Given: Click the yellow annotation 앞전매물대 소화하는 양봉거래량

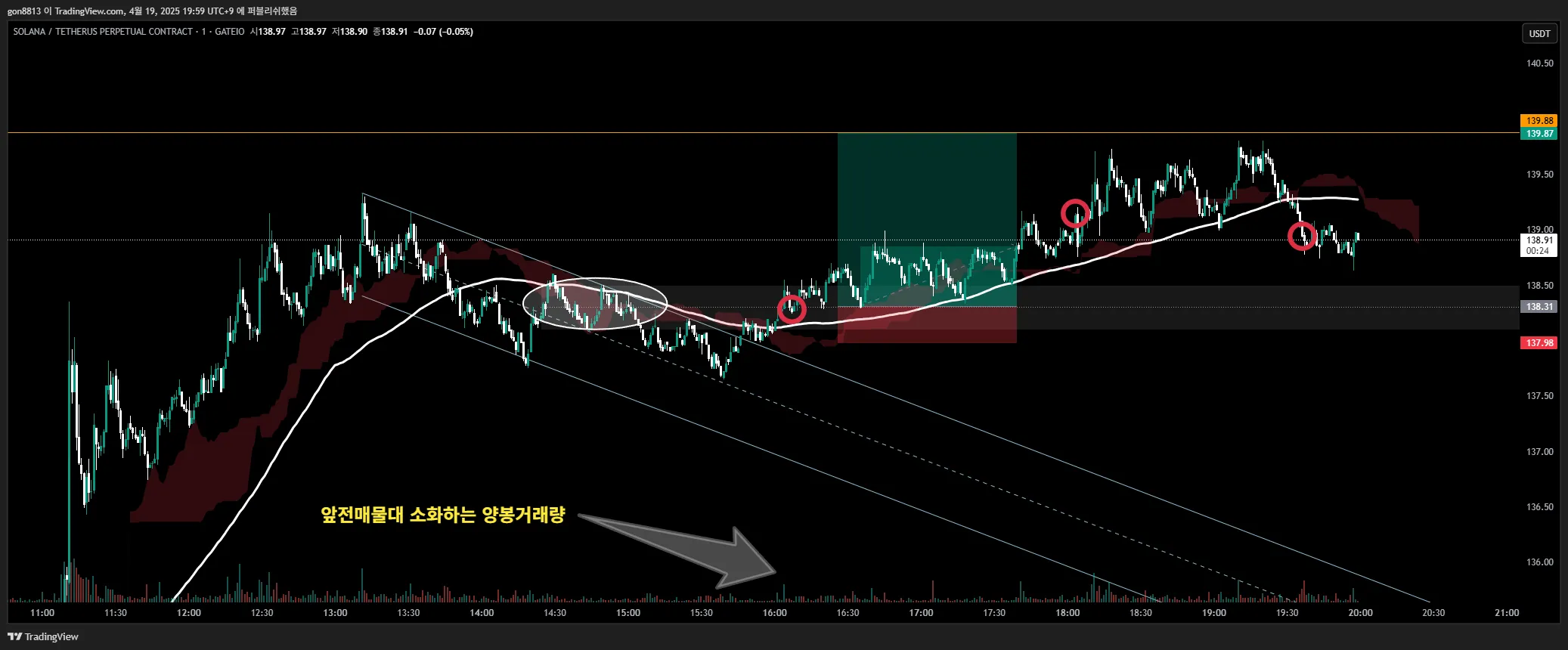Looking at the screenshot, I should [443, 515].
